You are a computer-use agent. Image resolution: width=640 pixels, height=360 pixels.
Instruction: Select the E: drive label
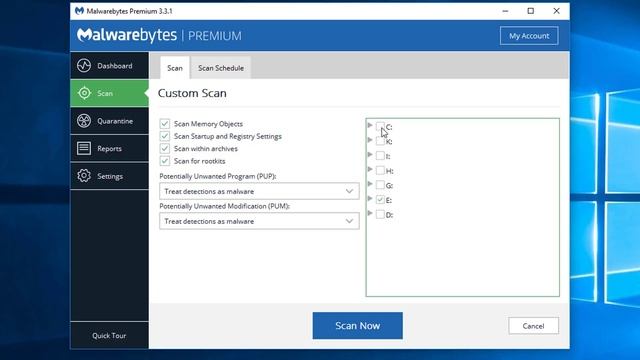[x=389, y=200]
